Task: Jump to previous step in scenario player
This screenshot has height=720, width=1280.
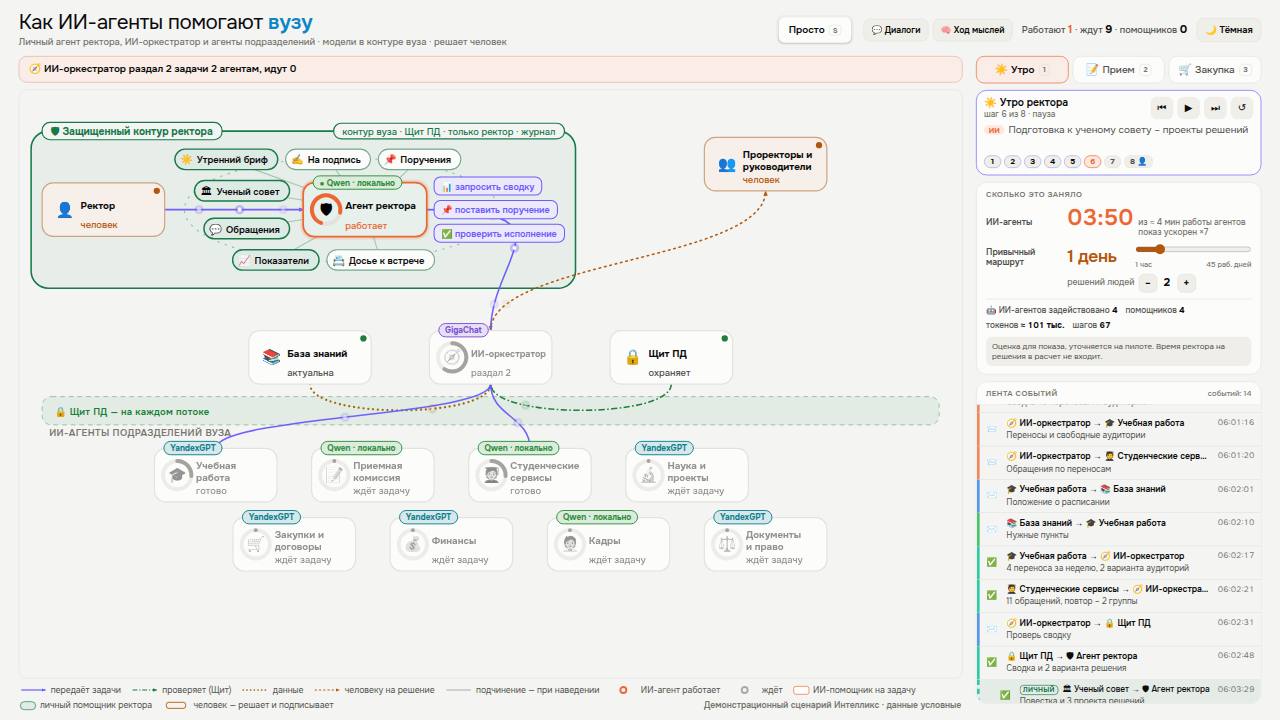Action: (x=1162, y=108)
